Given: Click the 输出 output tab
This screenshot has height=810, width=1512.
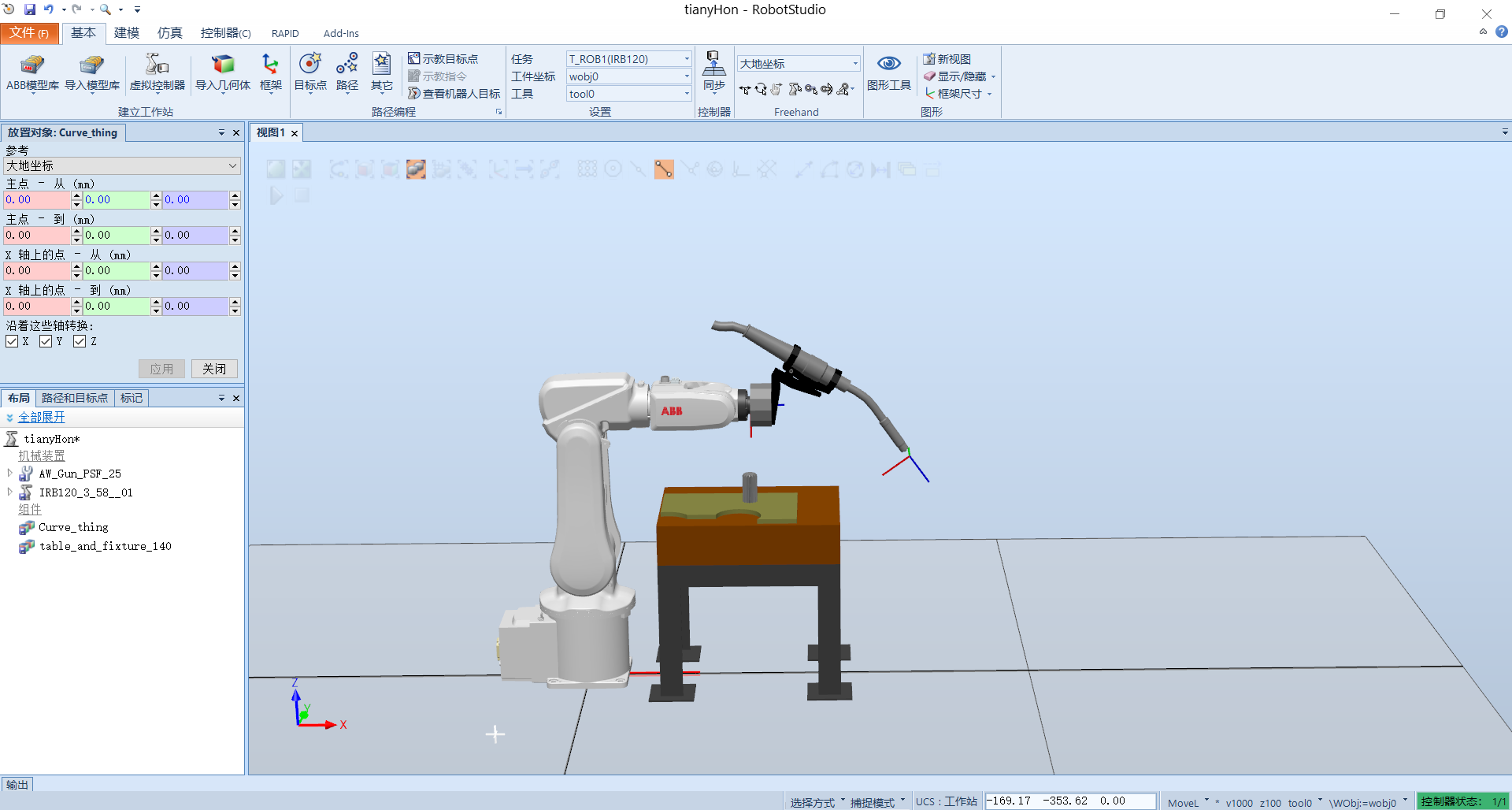Looking at the screenshot, I should [x=17, y=785].
